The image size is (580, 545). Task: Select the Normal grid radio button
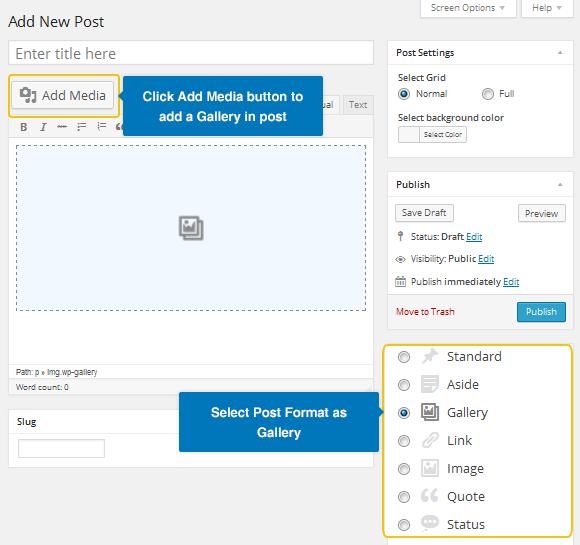404,94
